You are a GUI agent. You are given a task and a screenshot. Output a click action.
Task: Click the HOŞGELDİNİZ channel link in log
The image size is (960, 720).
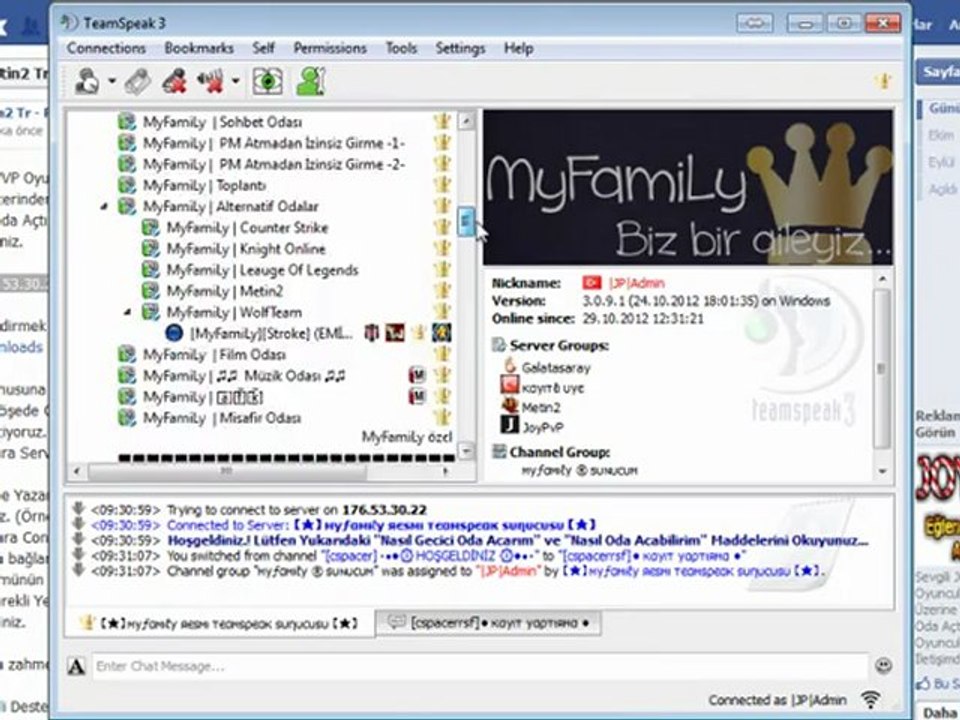429,556
